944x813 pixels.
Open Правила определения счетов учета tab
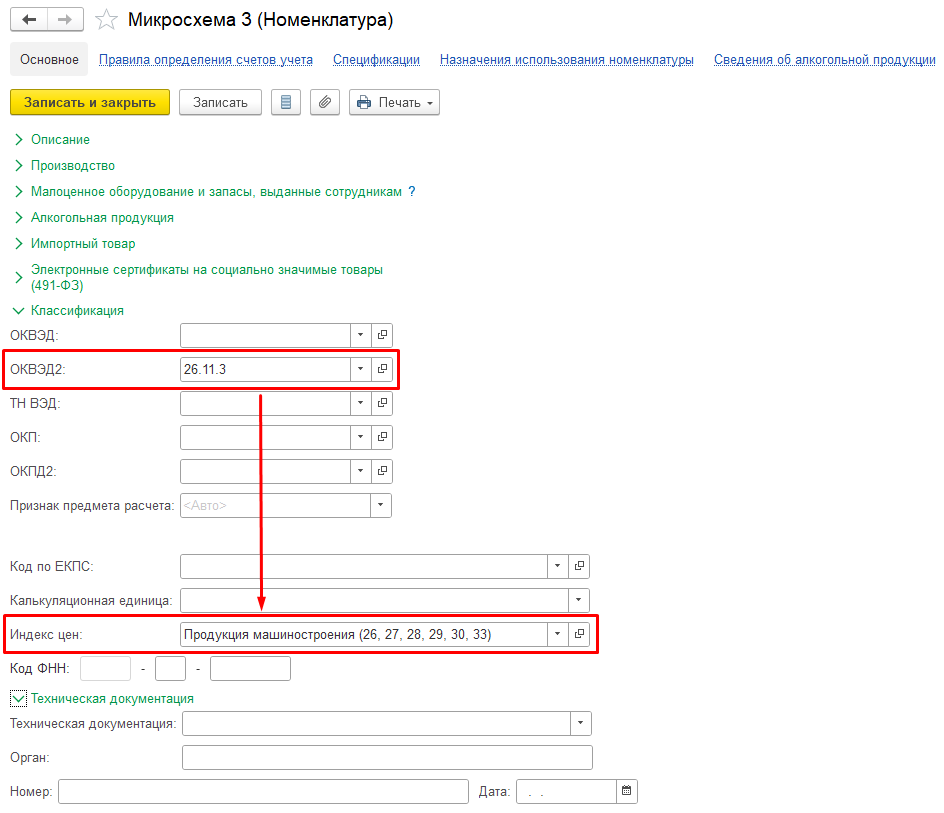click(205, 60)
